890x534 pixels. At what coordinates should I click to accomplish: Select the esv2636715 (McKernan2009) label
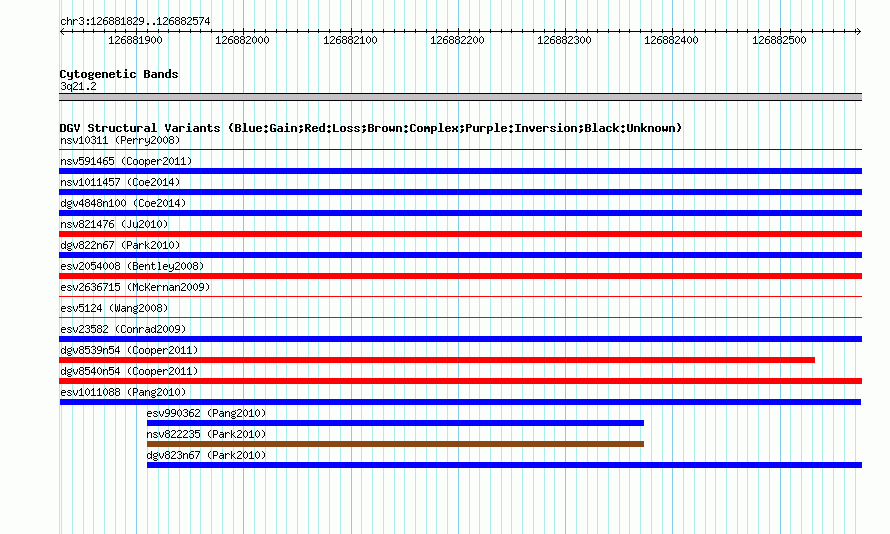point(135,287)
